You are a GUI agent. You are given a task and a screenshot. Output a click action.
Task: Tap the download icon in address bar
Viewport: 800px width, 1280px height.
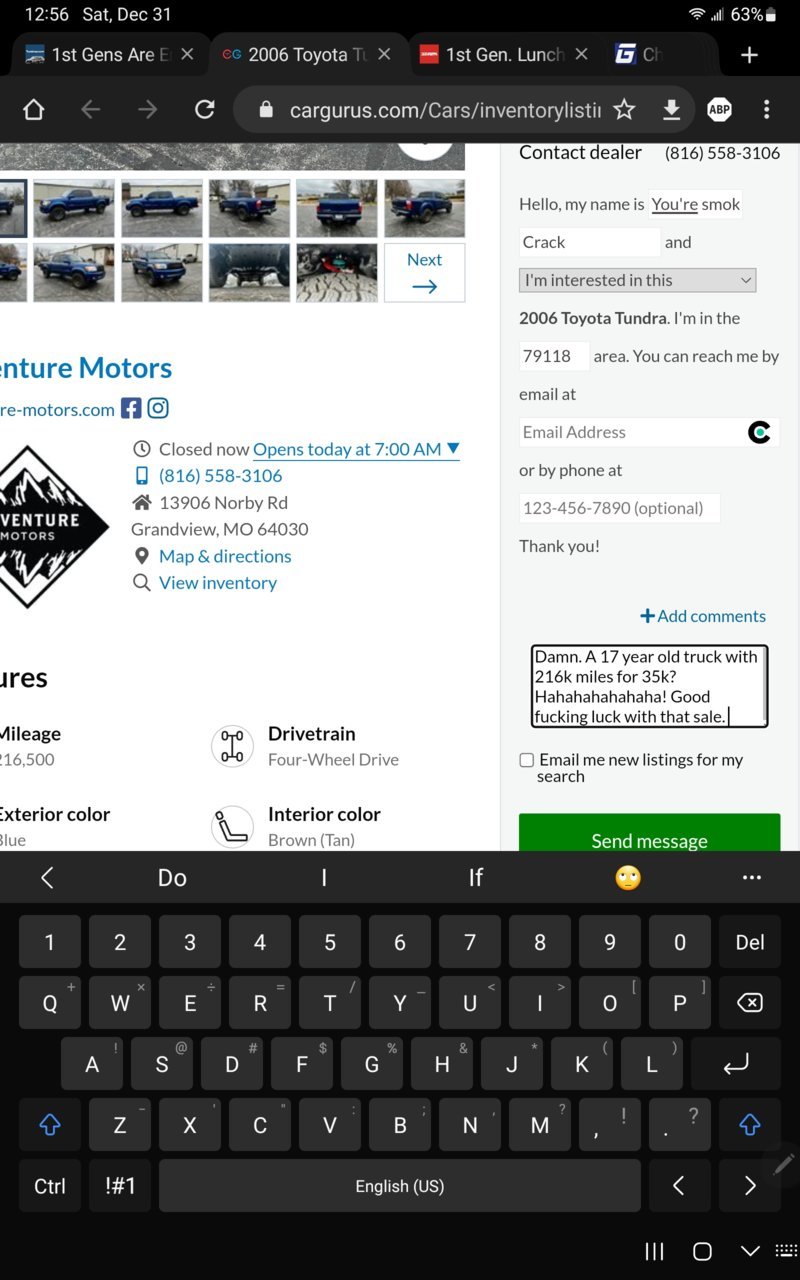click(x=672, y=110)
